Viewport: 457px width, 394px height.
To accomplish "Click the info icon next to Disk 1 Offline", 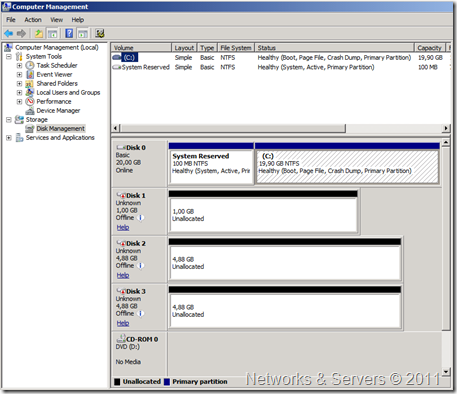I will tap(141, 218).
